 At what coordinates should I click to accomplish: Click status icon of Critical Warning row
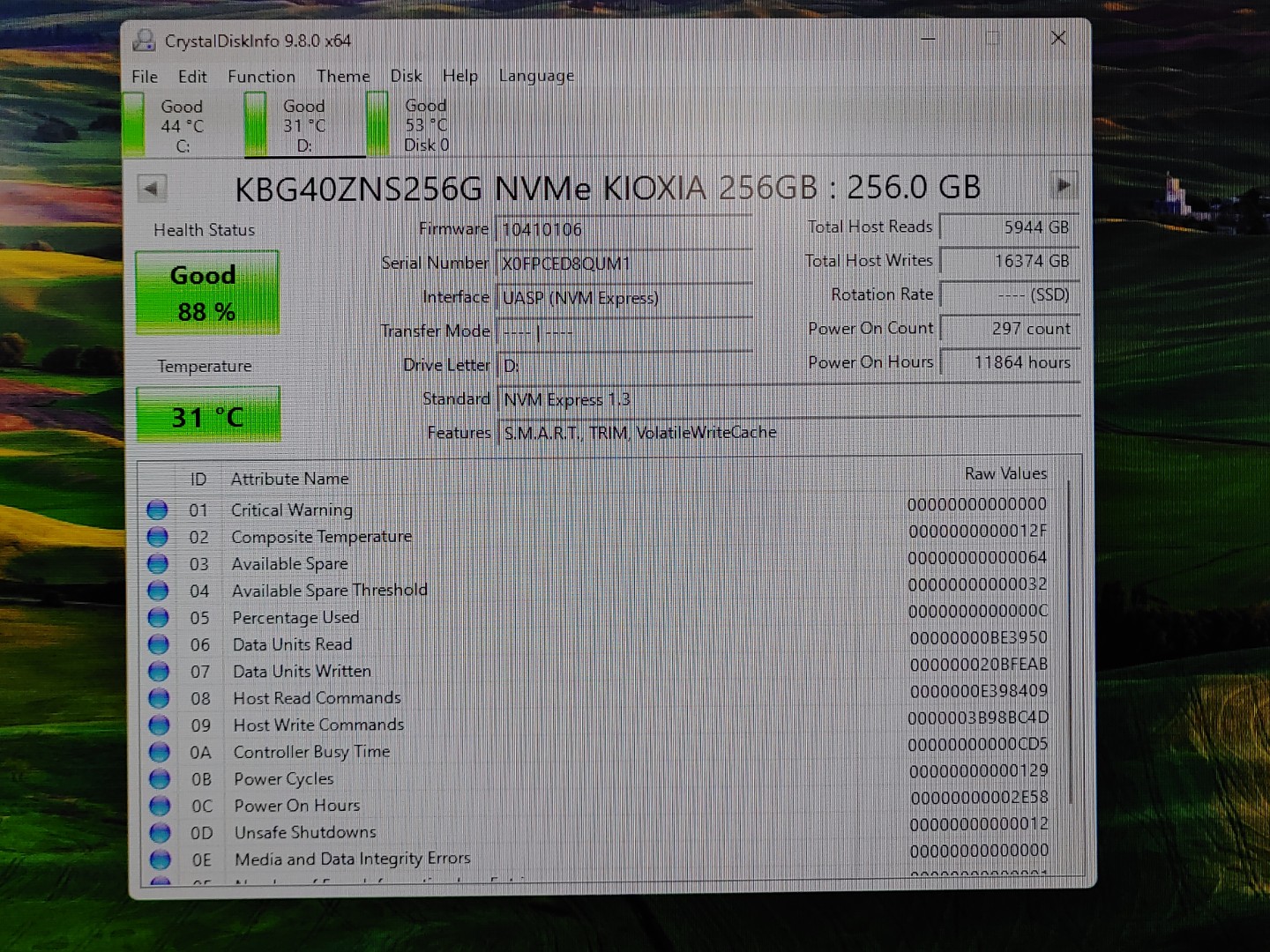(157, 509)
